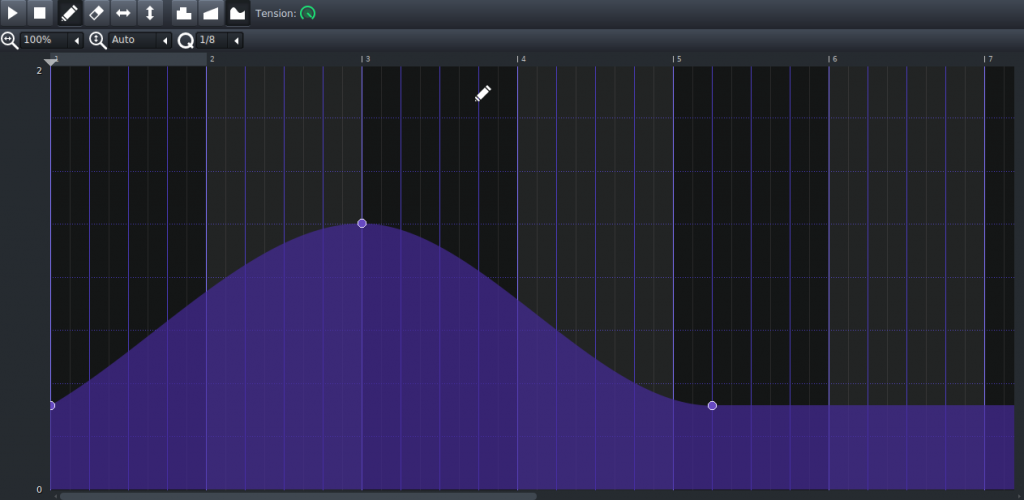Click the horizontal scrollbar thumb
The image size is (1024, 500).
(298, 496)
